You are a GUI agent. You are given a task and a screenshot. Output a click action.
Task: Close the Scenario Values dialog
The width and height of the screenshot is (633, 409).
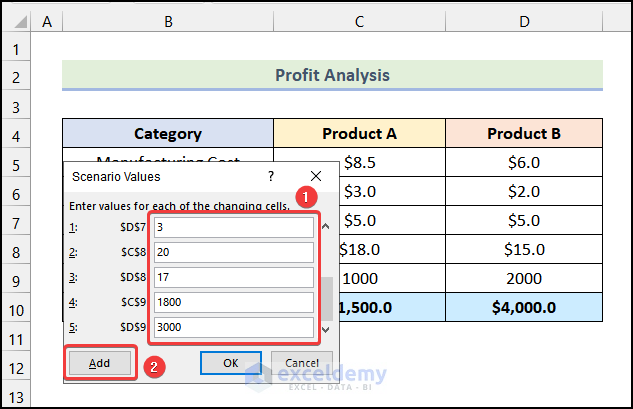316,176
